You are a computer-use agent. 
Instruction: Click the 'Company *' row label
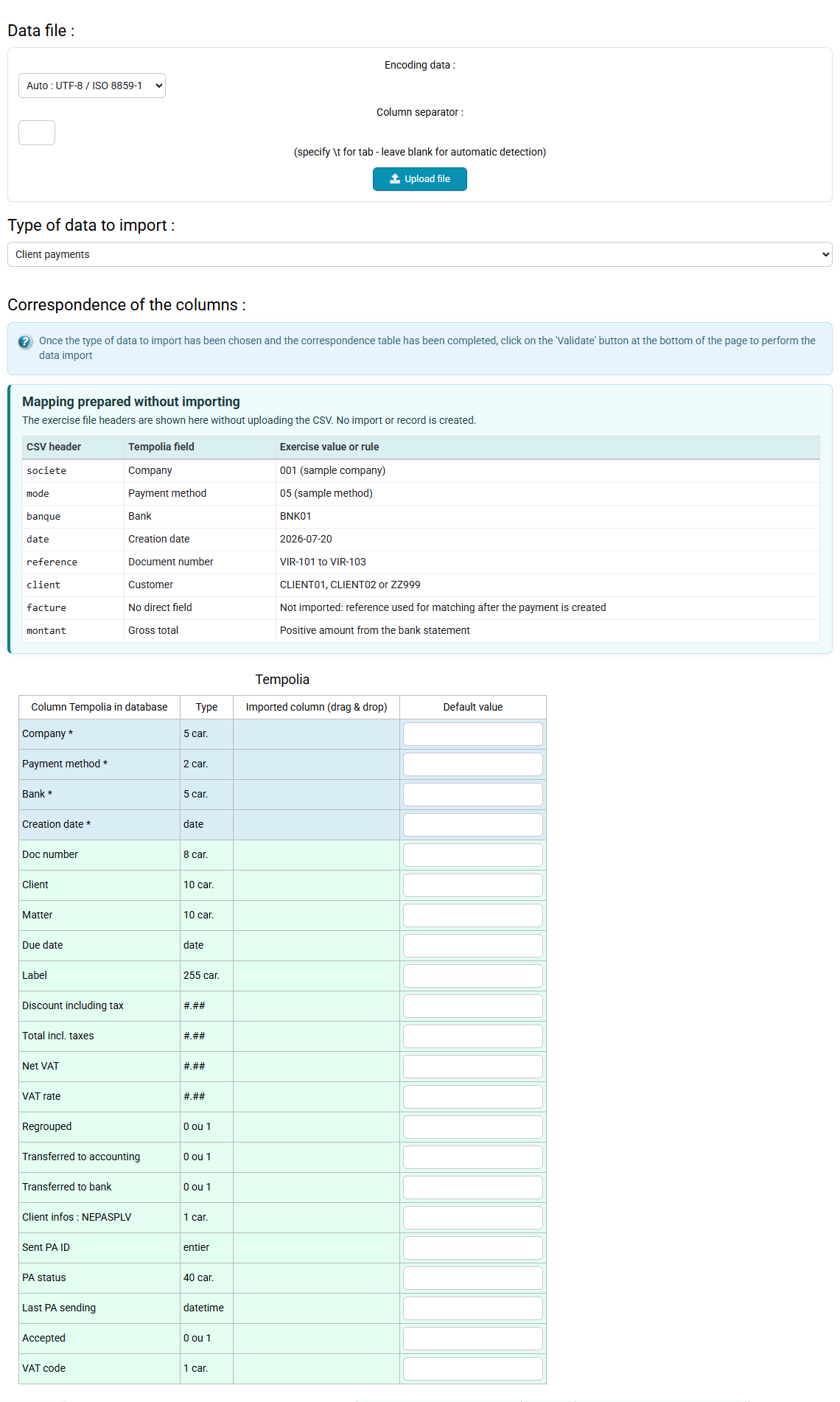pyautogui.click(x=47, y=733)
